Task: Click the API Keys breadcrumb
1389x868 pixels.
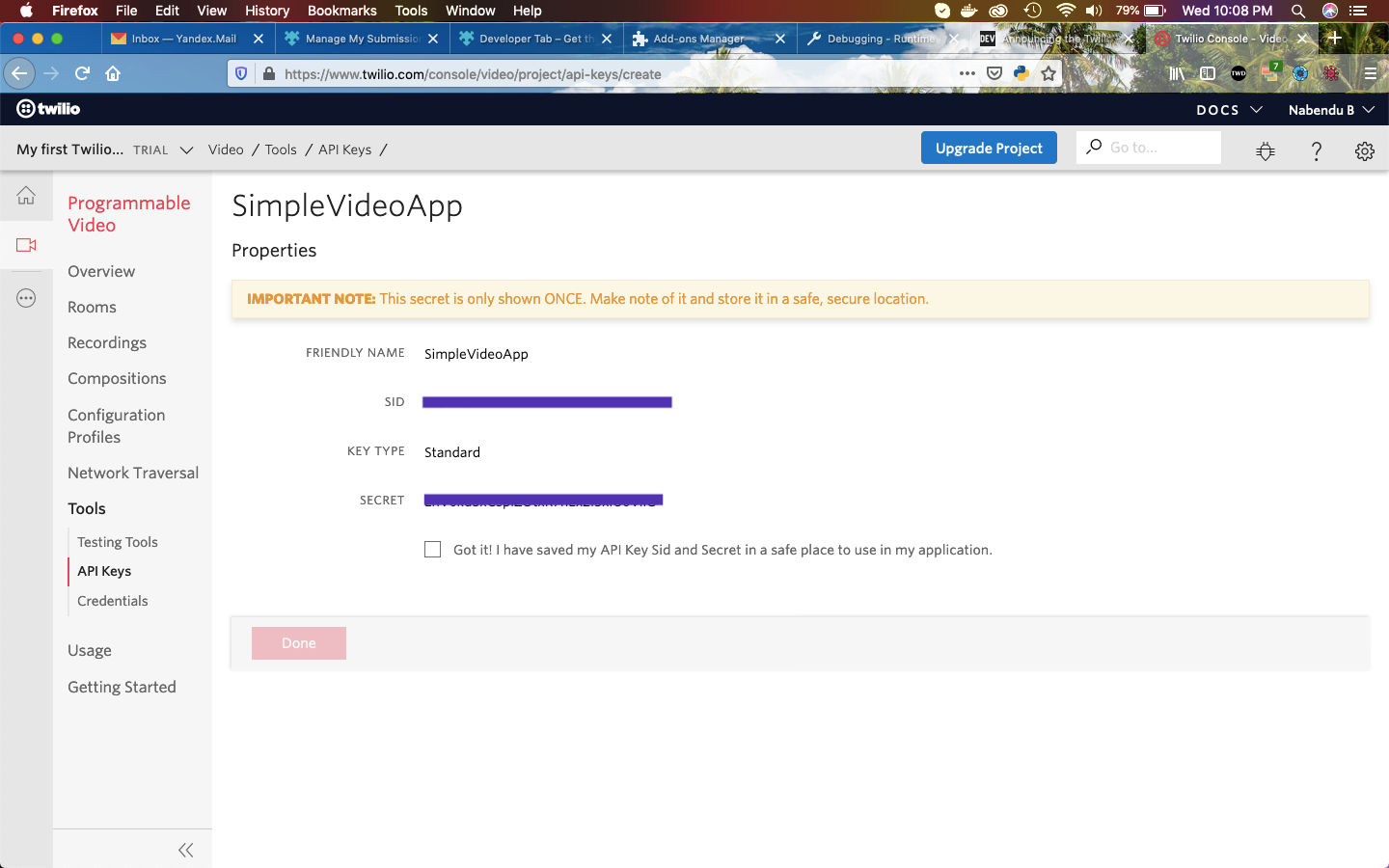Action: [344, 149]
